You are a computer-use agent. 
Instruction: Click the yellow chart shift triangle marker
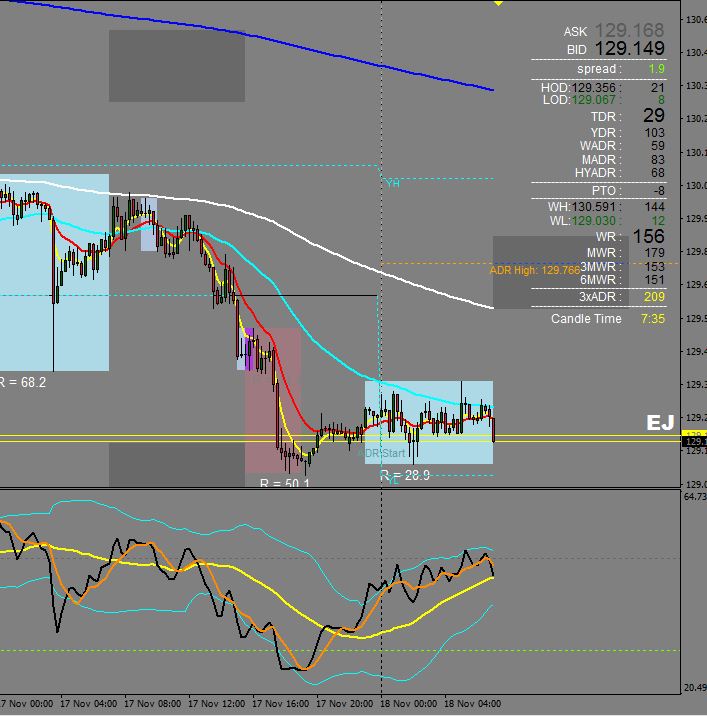[x=498, y=4]
